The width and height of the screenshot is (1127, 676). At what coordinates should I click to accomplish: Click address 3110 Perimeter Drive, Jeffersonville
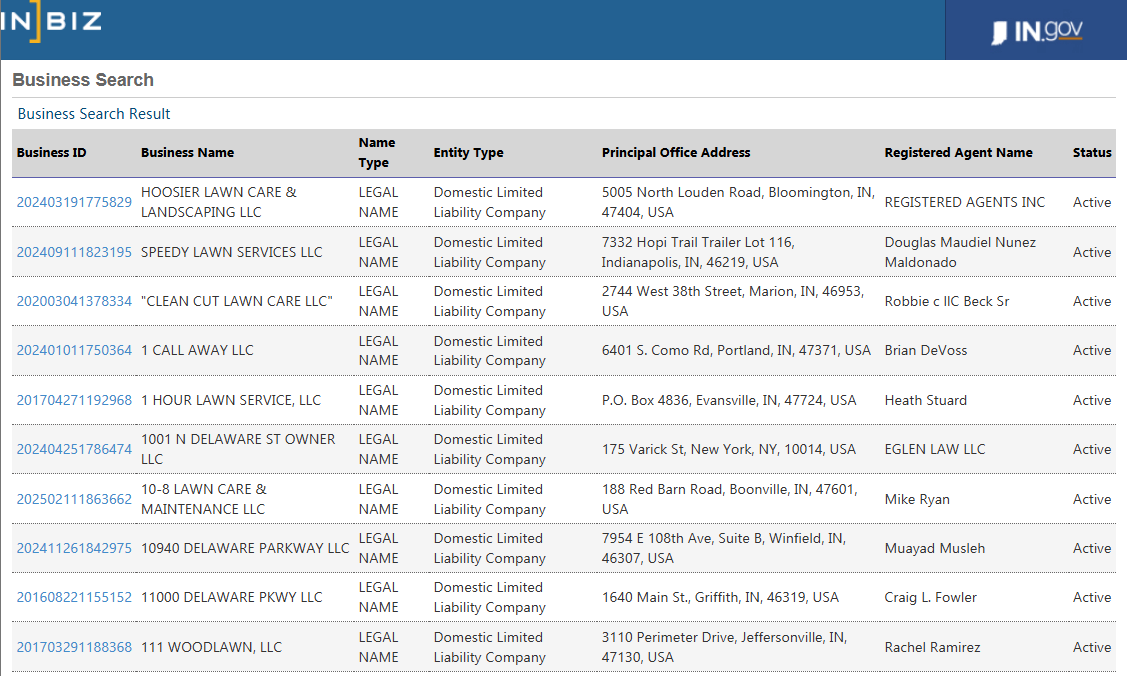click(x=724, y=647)
